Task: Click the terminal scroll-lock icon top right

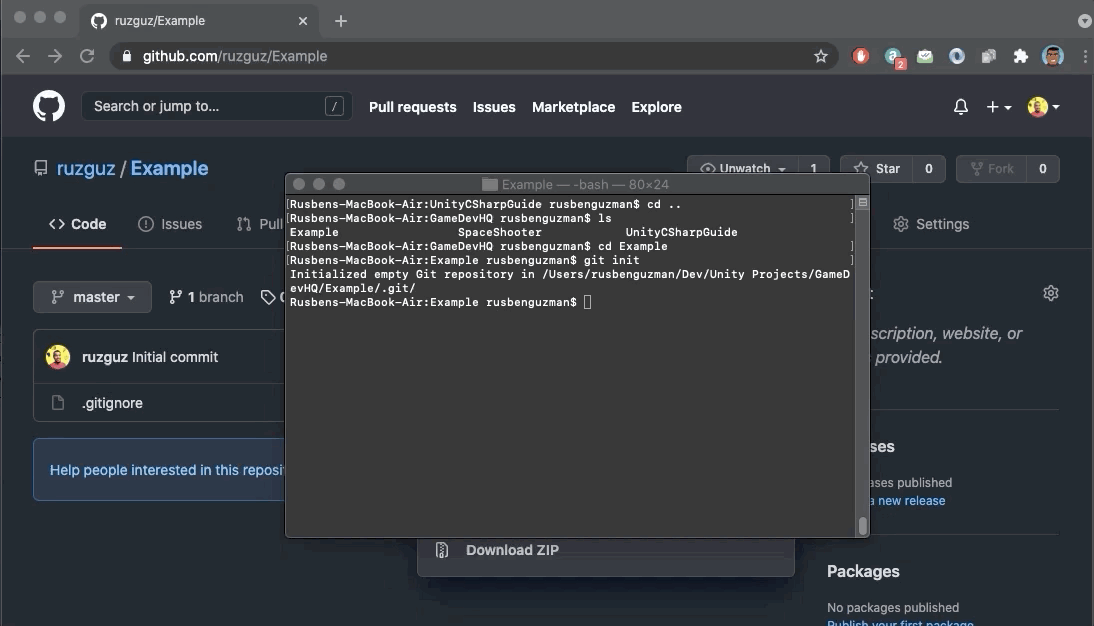Action: pos(862,202)
